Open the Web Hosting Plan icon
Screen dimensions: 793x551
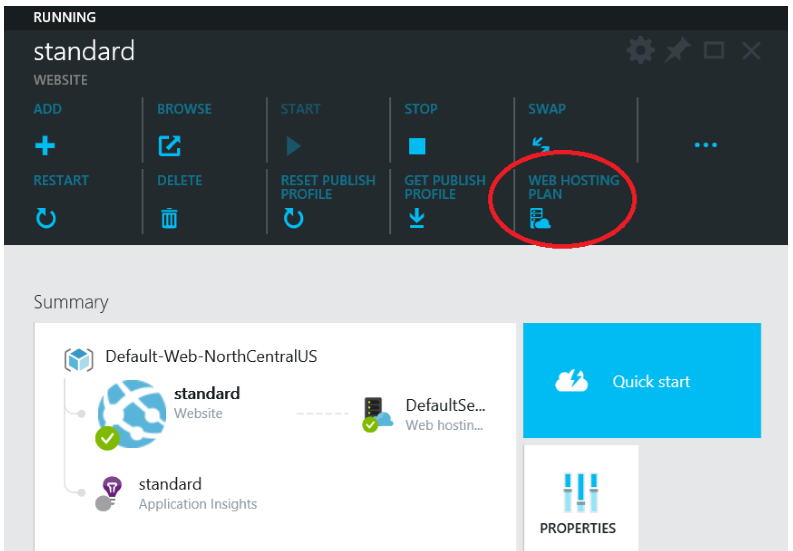(540, 219)
